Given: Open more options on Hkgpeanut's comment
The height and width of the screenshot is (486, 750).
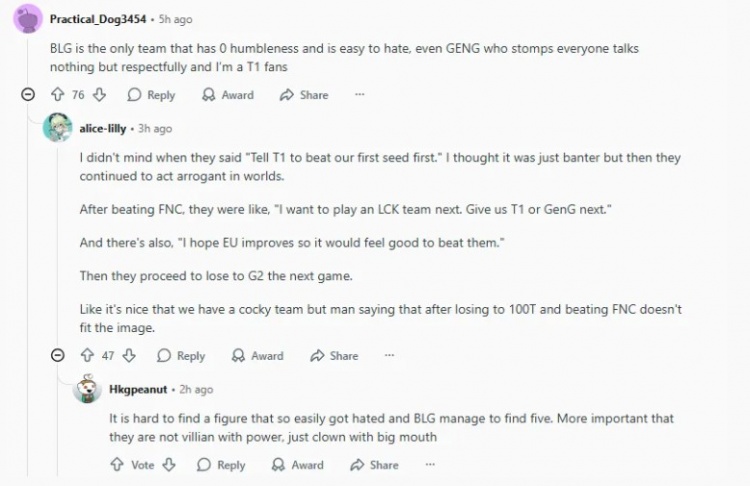Looking at the screenshot, I should (430, 465).
